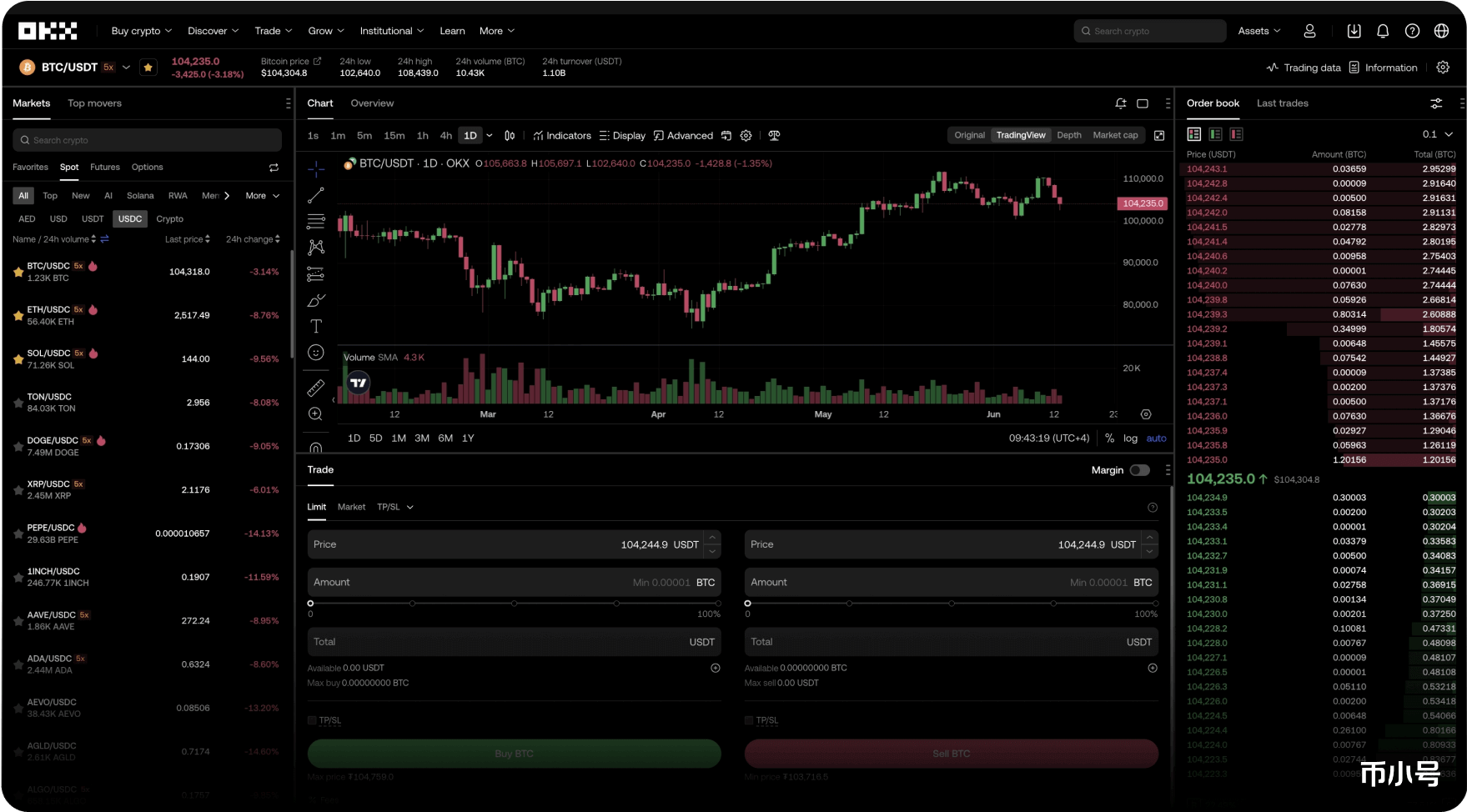The height and width of the screenshot is (812, 1467).
Task: Click the buy amount slider handle
Action: [310, 603]
